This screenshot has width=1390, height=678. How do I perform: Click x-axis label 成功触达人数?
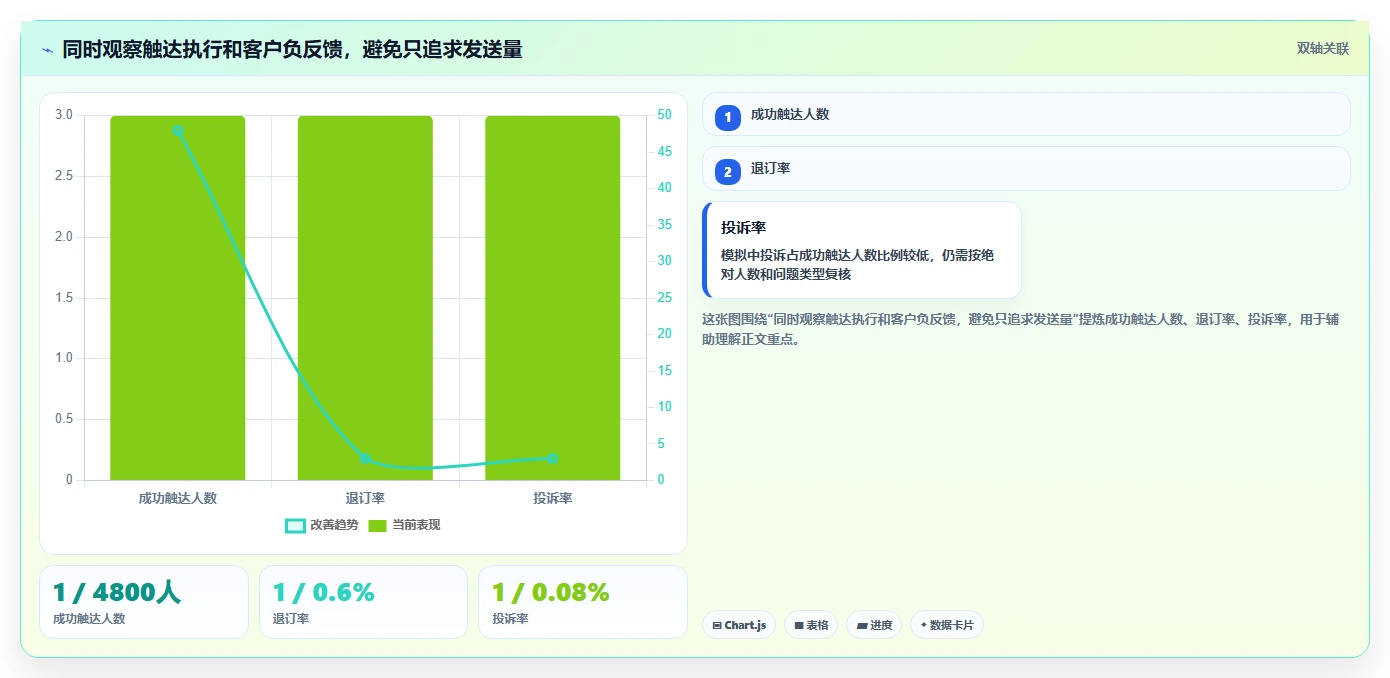[178, 498]
